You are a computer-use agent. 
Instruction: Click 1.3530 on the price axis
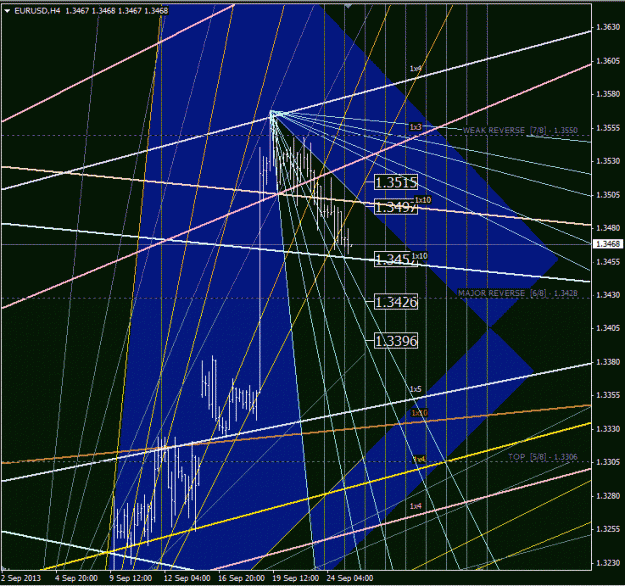[608, 161]
